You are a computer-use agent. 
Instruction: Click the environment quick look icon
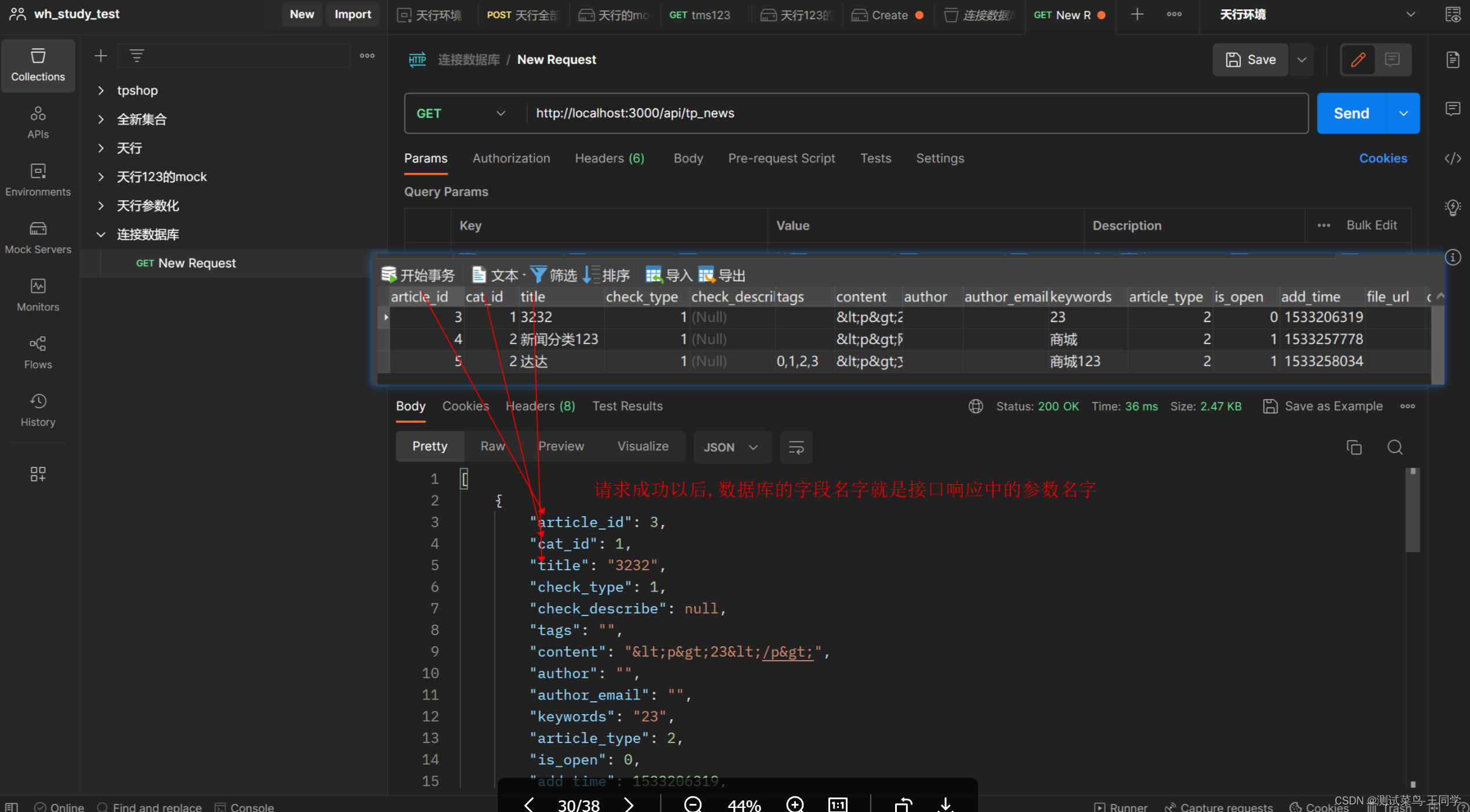click(x=1453, y=14)
